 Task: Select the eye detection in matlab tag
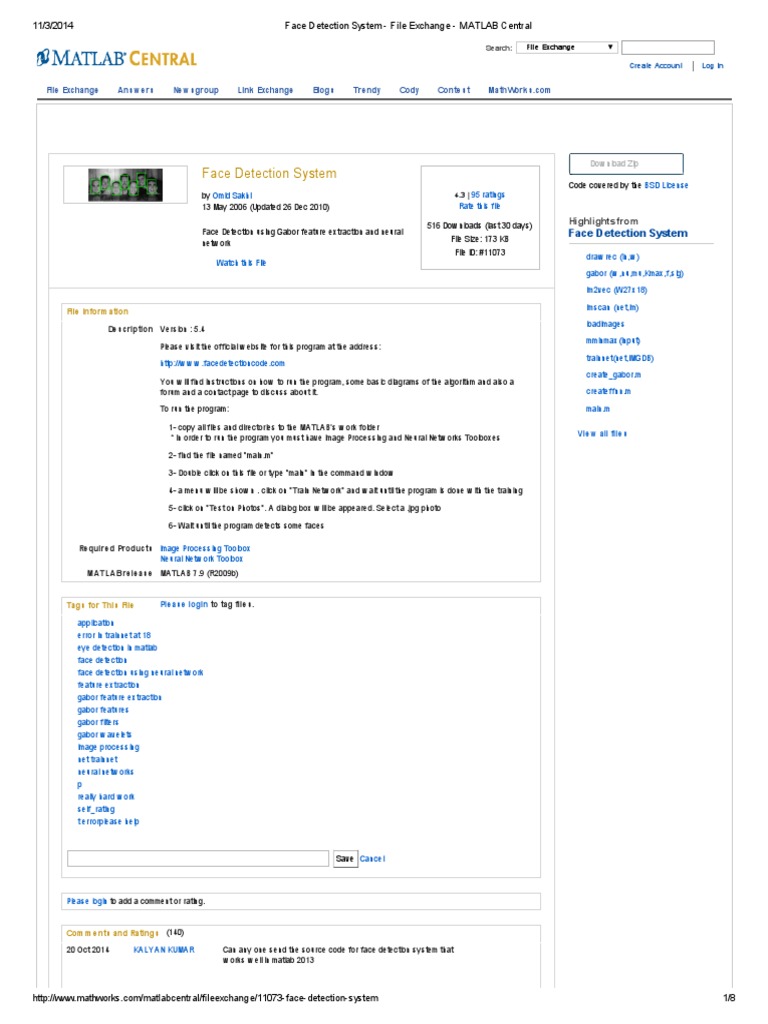[117, 648]
